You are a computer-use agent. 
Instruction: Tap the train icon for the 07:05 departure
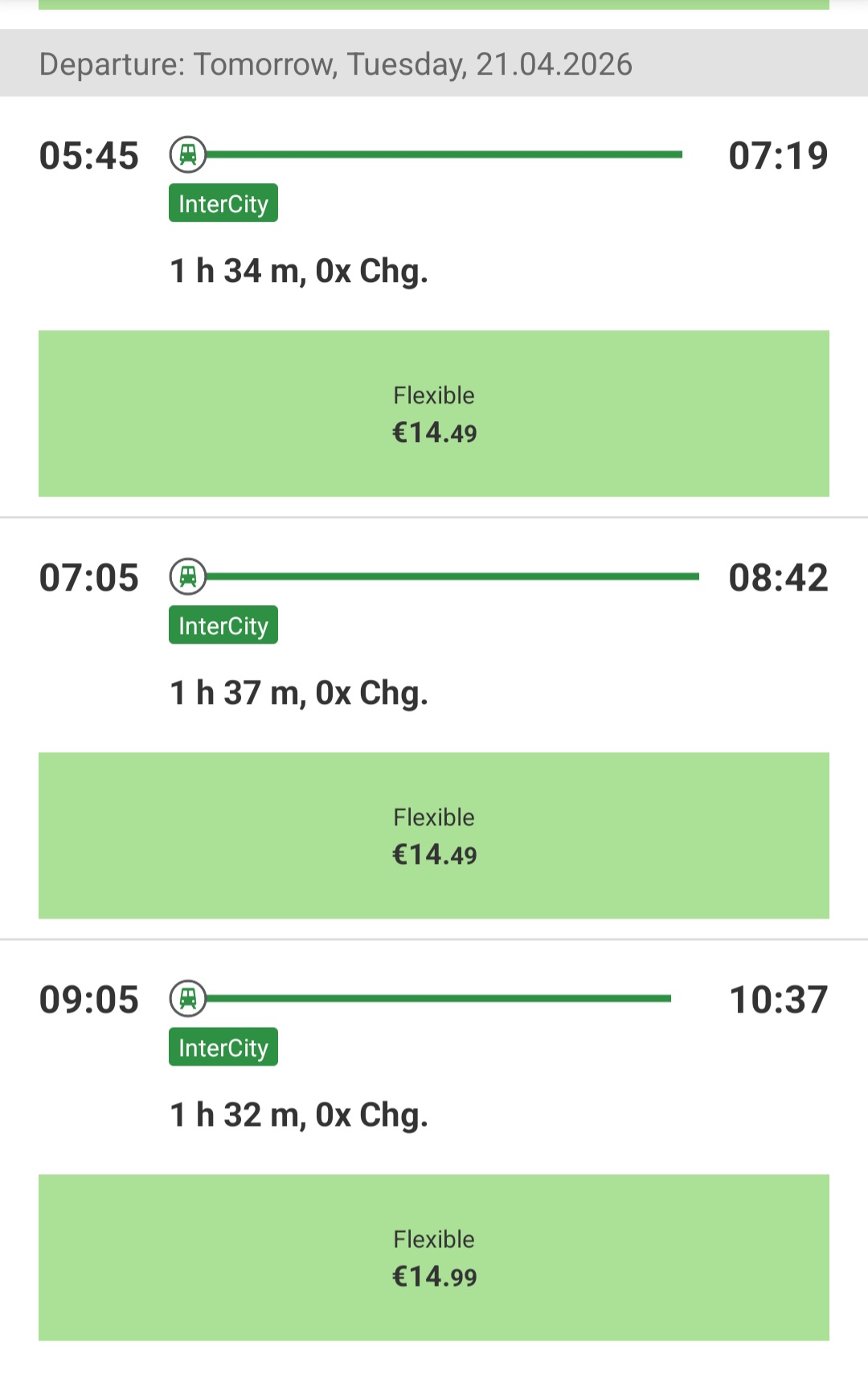click(188, 576)
